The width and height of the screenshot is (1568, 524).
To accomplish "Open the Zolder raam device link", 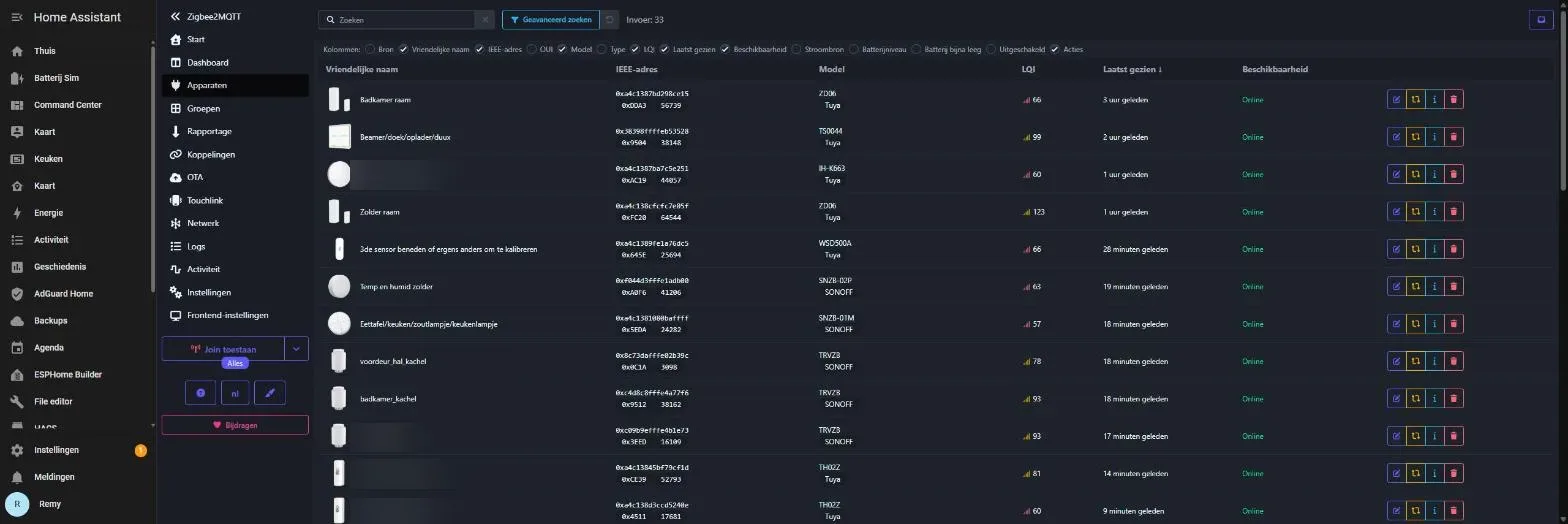I will click(379, 212).
